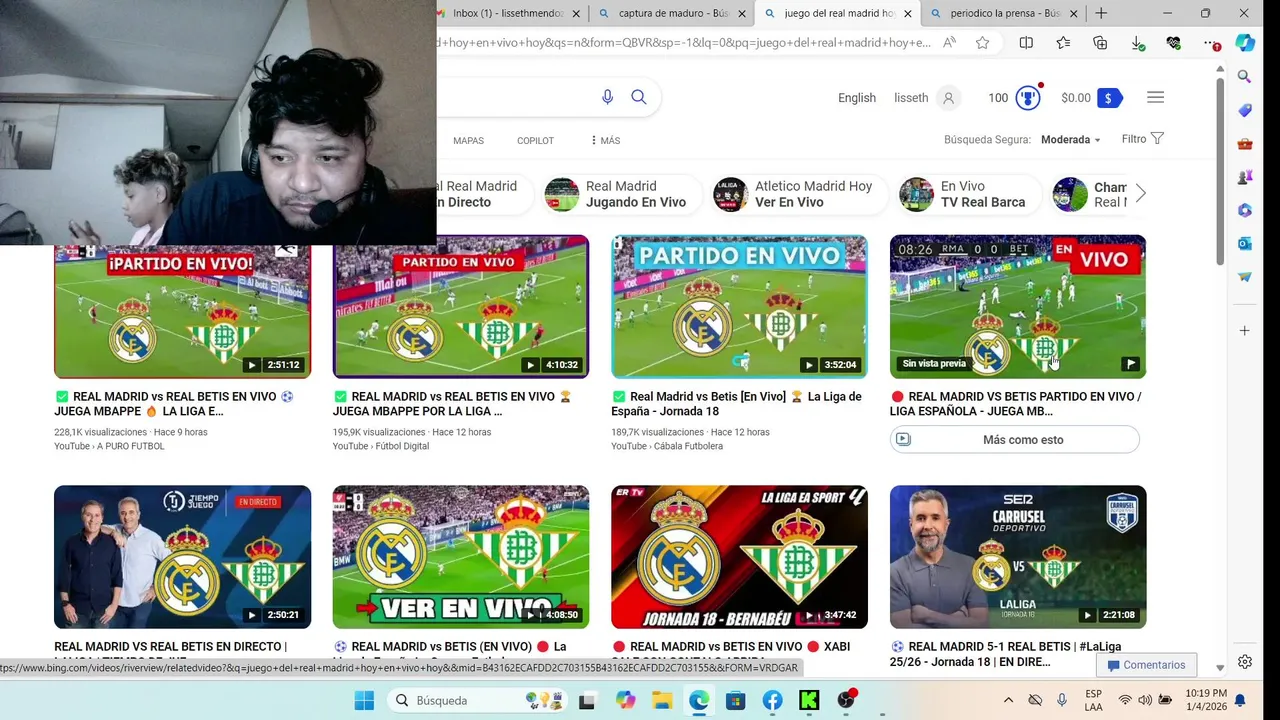Open Edge downloads icon
1280x720 pixels.
1138,43
